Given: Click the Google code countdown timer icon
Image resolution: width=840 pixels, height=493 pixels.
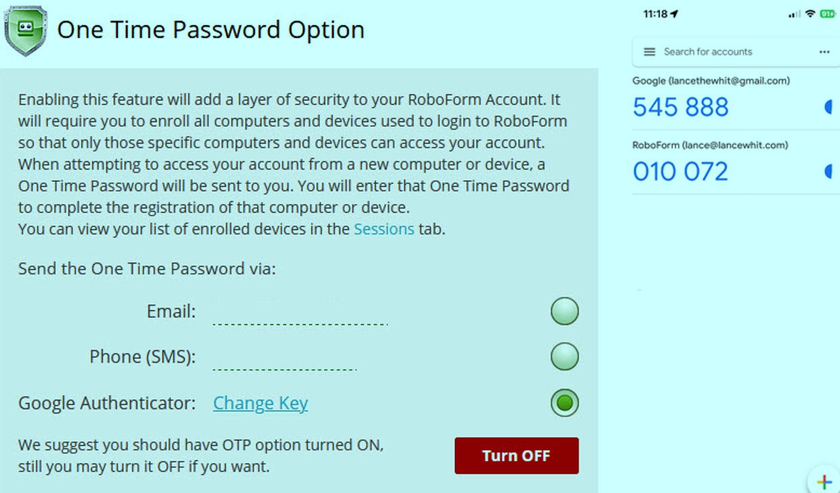Looking at the screenshot, I should pyautogui.click(x=828, y=107).
